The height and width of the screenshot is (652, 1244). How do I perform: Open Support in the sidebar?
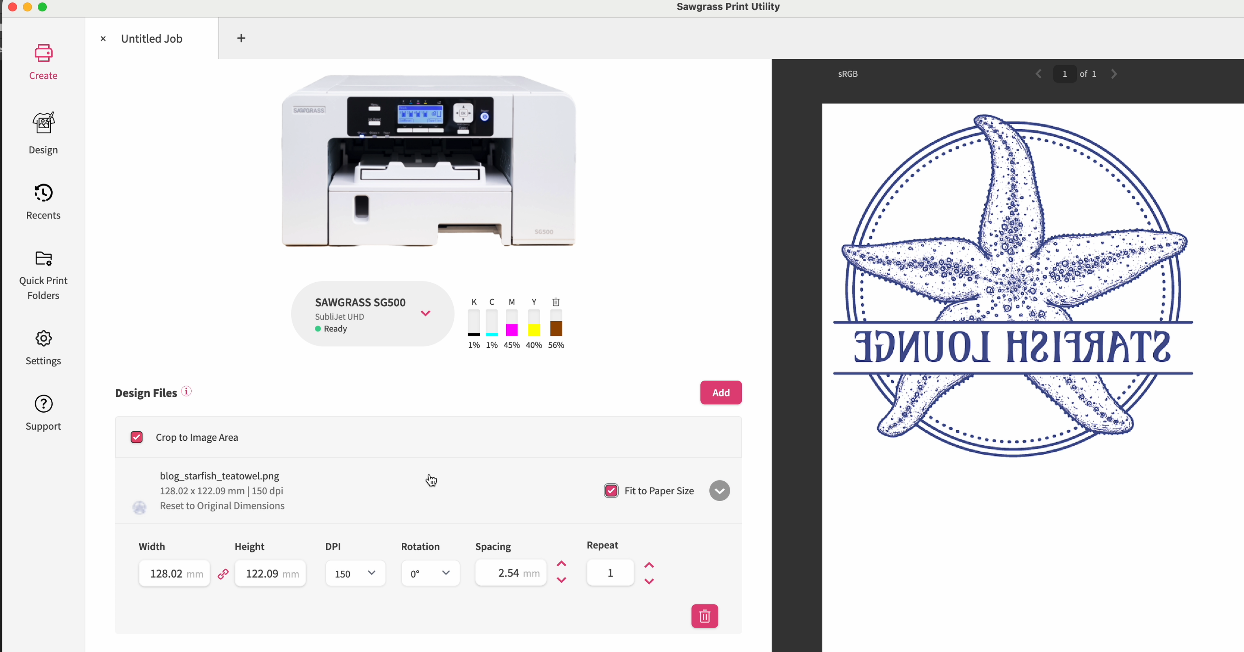click(x=43, y=412)
